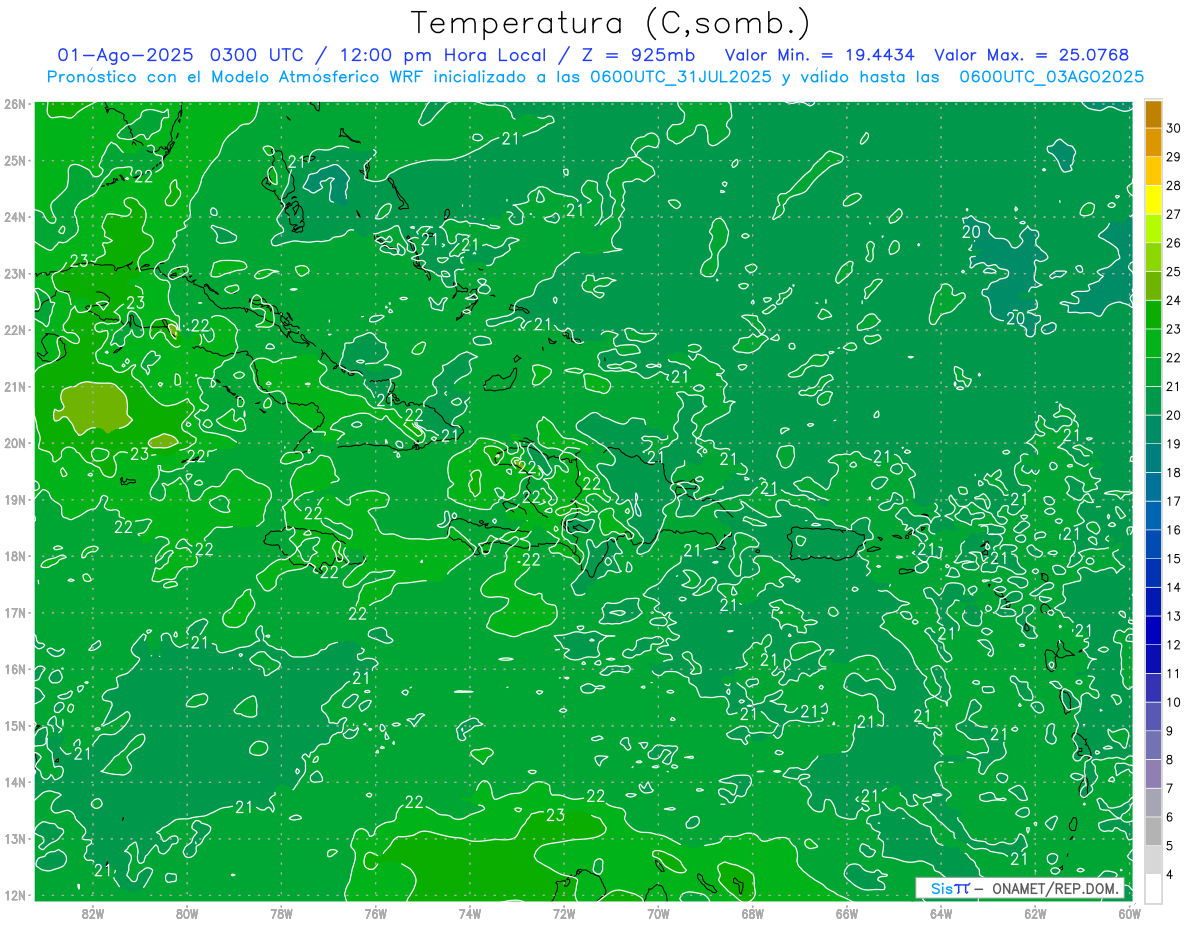Click the 80W longitude axis label

click(x=187, y=913)
